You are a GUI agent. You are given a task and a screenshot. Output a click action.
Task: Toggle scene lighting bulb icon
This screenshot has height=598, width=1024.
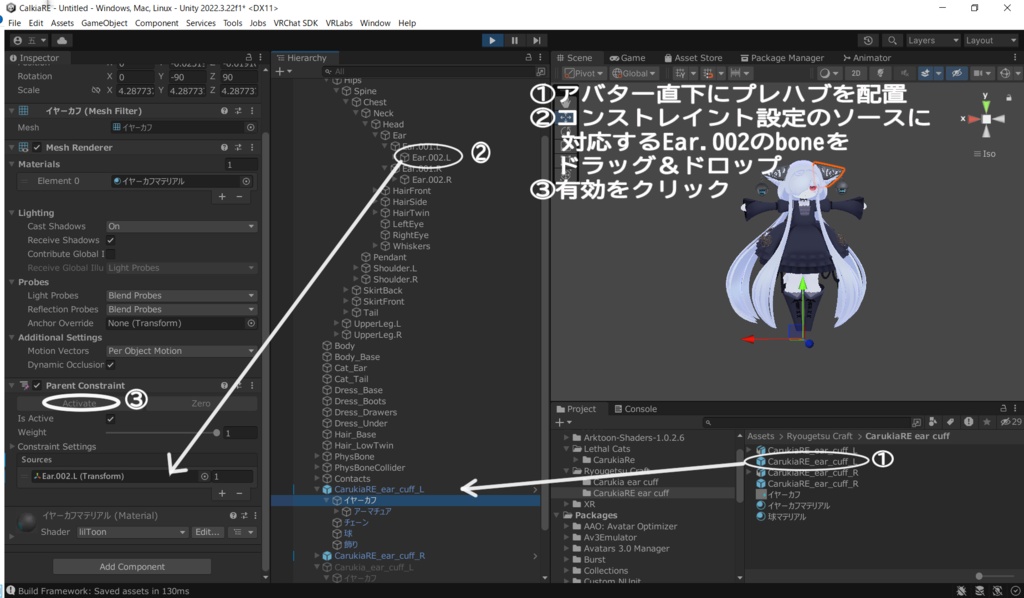[x=880, y=73]
